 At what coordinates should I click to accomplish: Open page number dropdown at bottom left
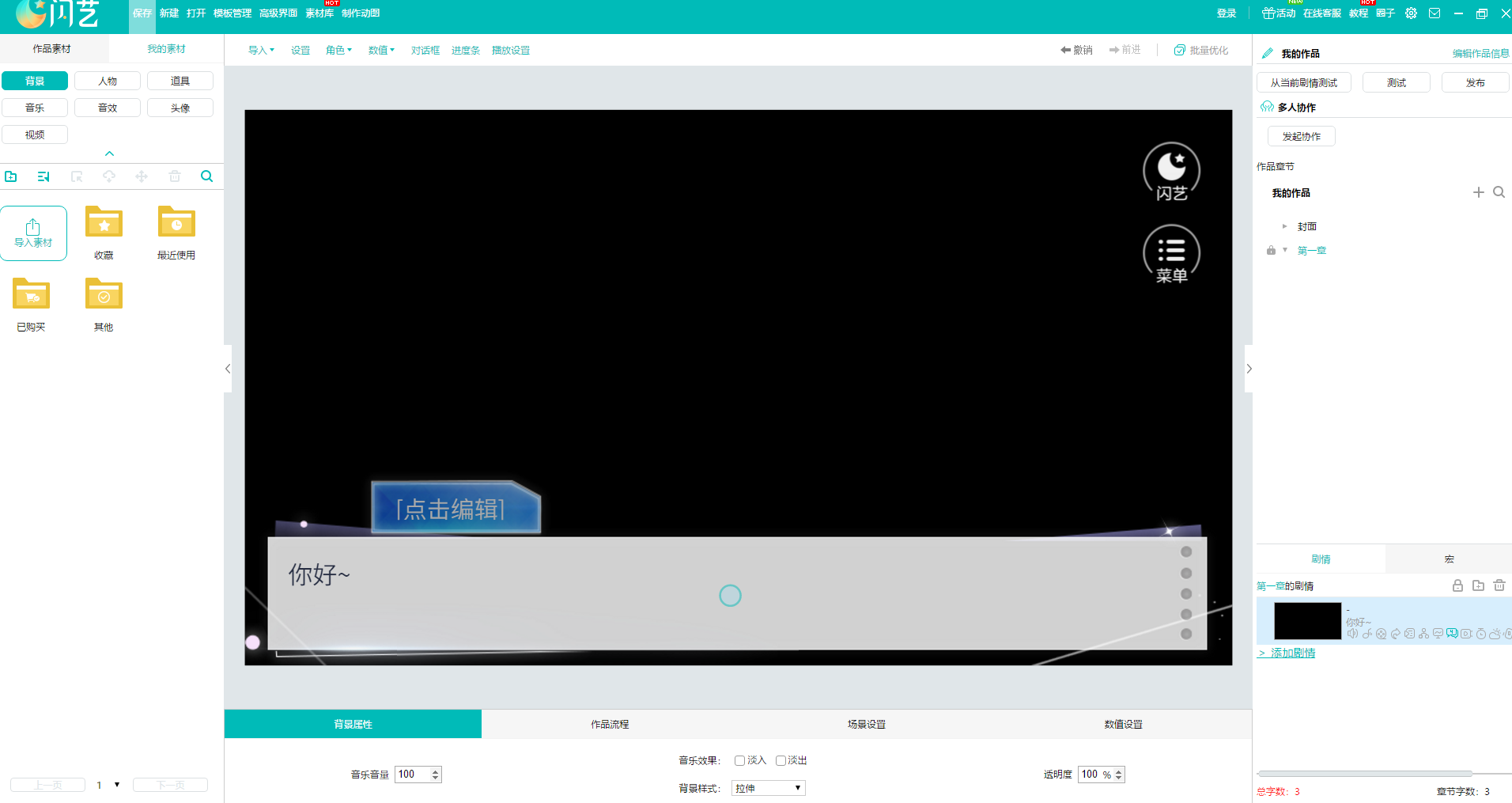pos(117,785)
